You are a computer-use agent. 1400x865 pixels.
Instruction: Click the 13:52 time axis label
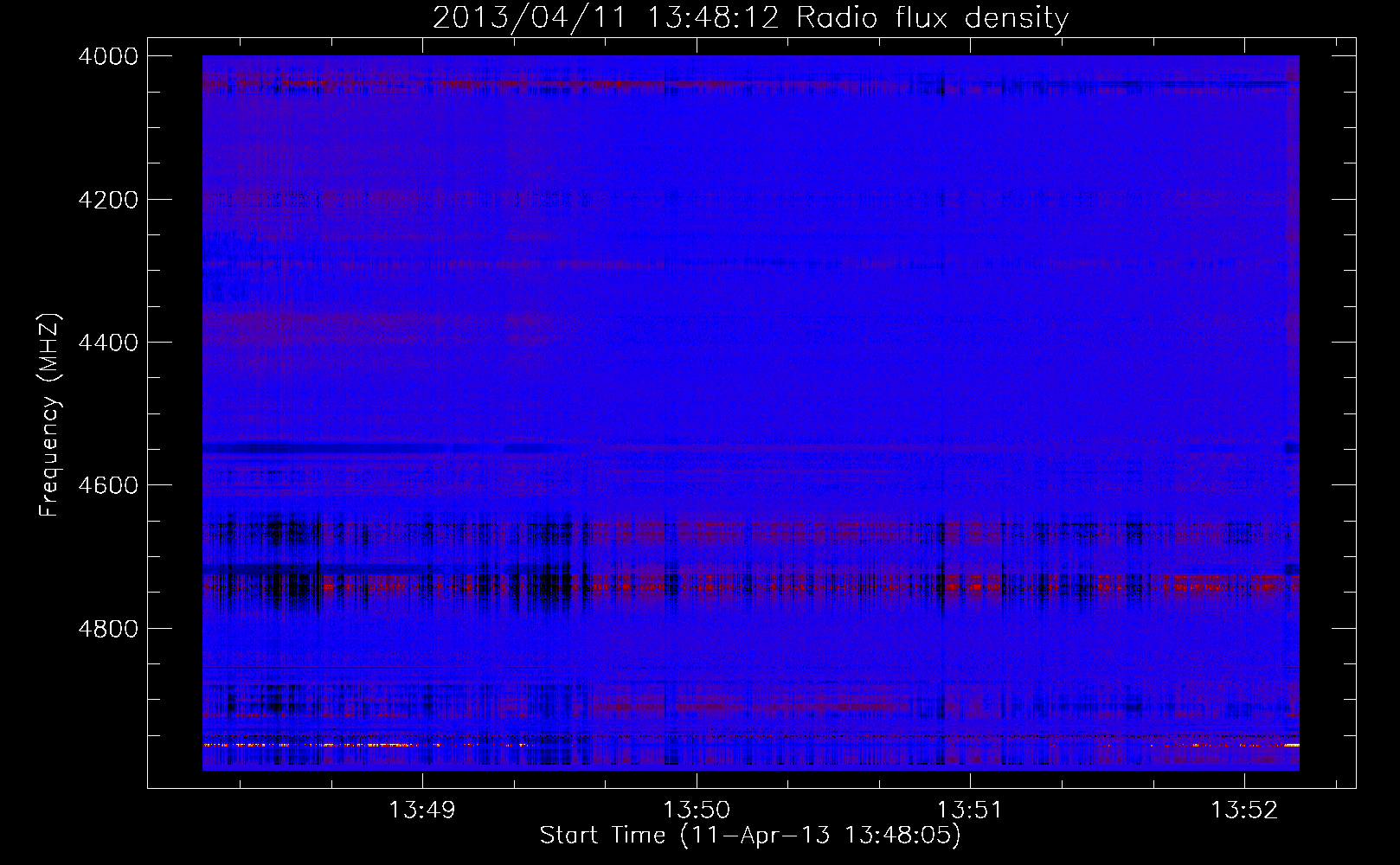point(1244,811)
